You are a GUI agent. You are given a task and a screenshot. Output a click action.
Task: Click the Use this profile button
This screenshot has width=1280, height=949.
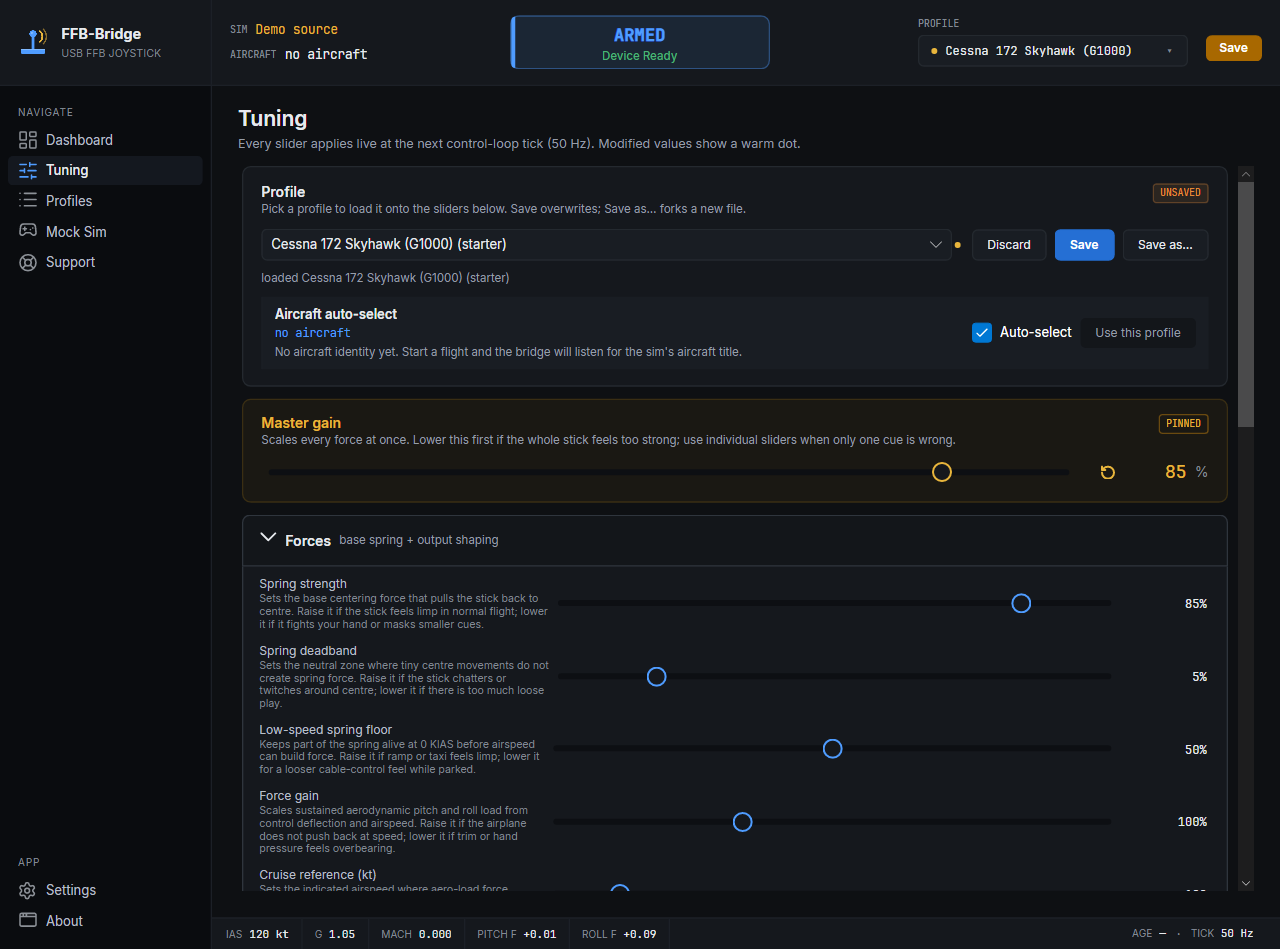point(1138,332)
